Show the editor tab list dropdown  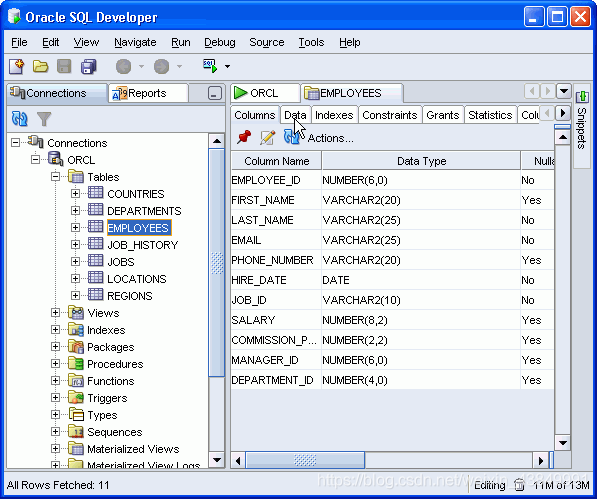(x=563, y=91)
